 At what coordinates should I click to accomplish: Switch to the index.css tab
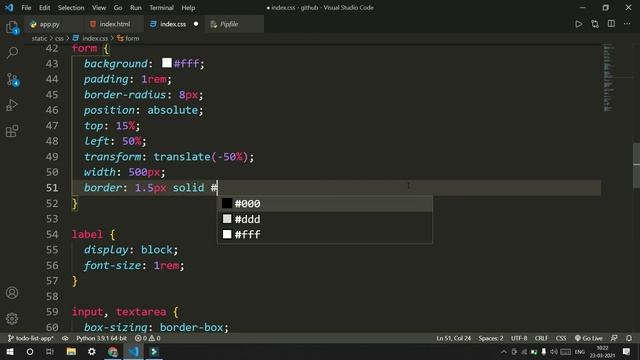pos(173,24)
